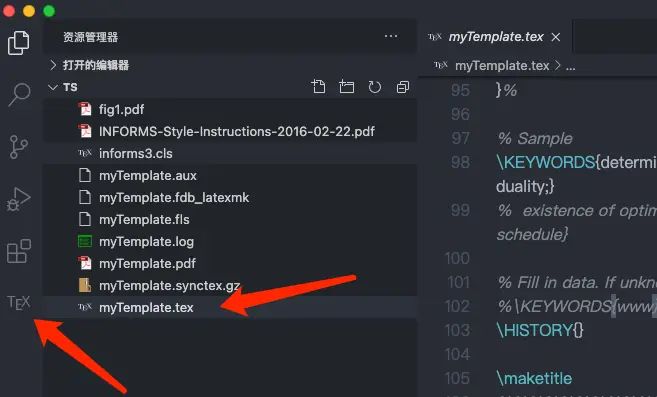The width and height of the screenshot is (657, 397).
Task: Click the macOS green fullscreen button
Action: (x=49, y=11)
